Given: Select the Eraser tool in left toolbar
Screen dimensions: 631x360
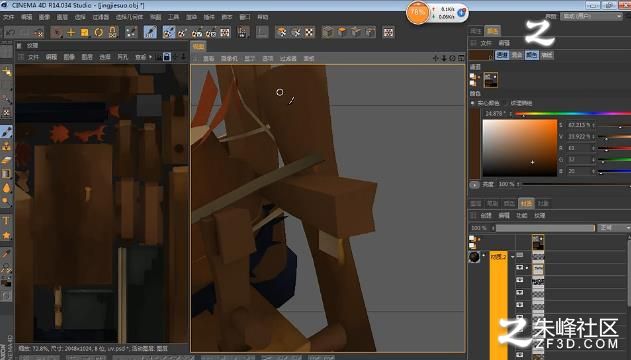Looking at the screenshot, I should (6, 160).
